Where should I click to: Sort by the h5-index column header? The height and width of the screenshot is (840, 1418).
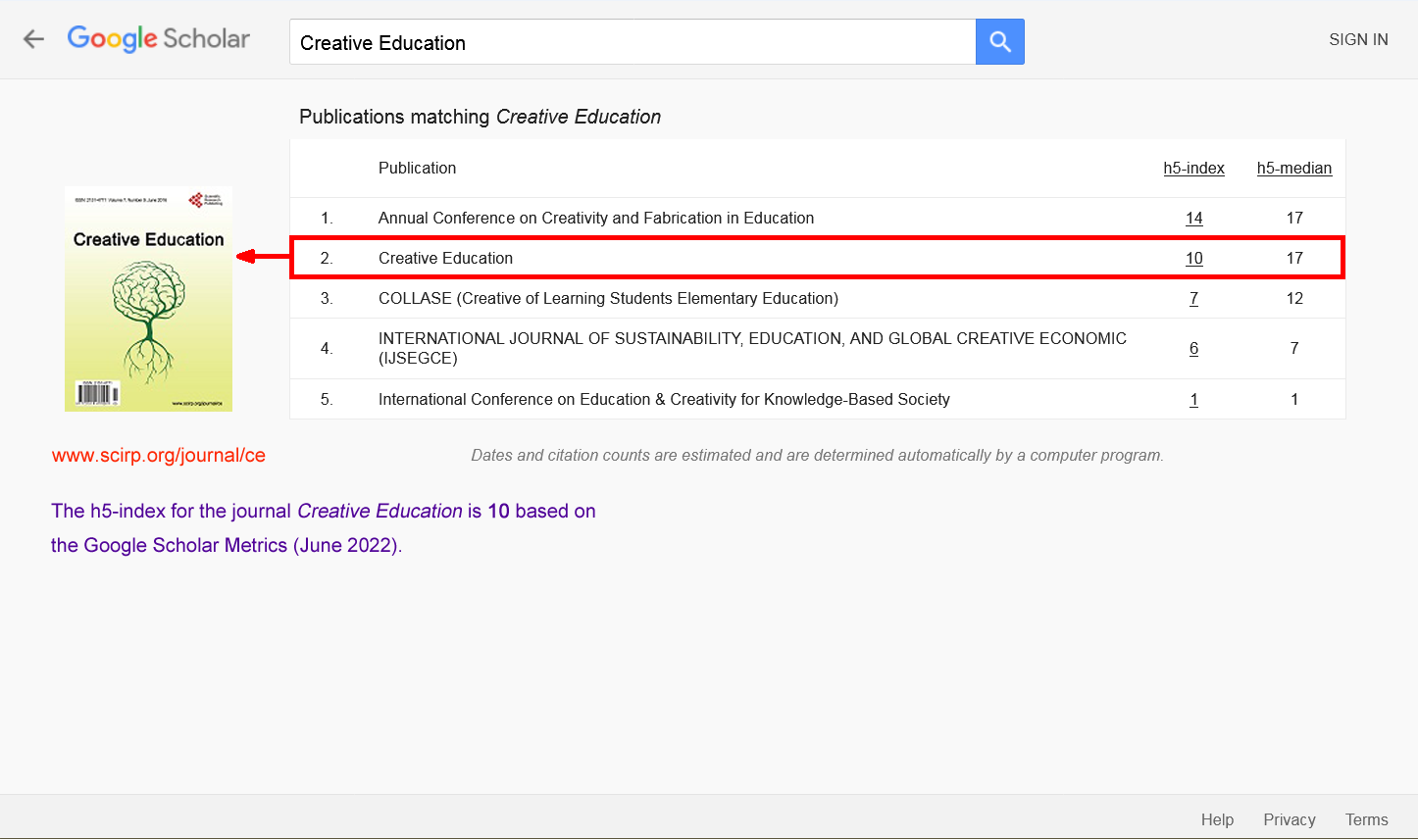pyautogui.click(x=1193, y=168)
